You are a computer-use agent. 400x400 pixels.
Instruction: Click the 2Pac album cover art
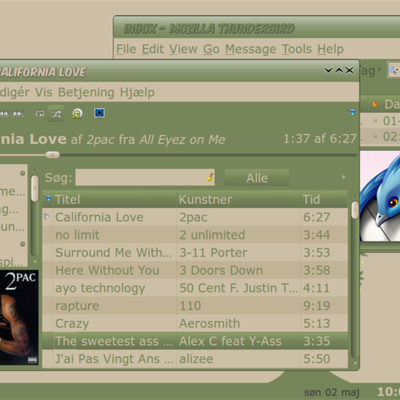click(x=19, y=317)
